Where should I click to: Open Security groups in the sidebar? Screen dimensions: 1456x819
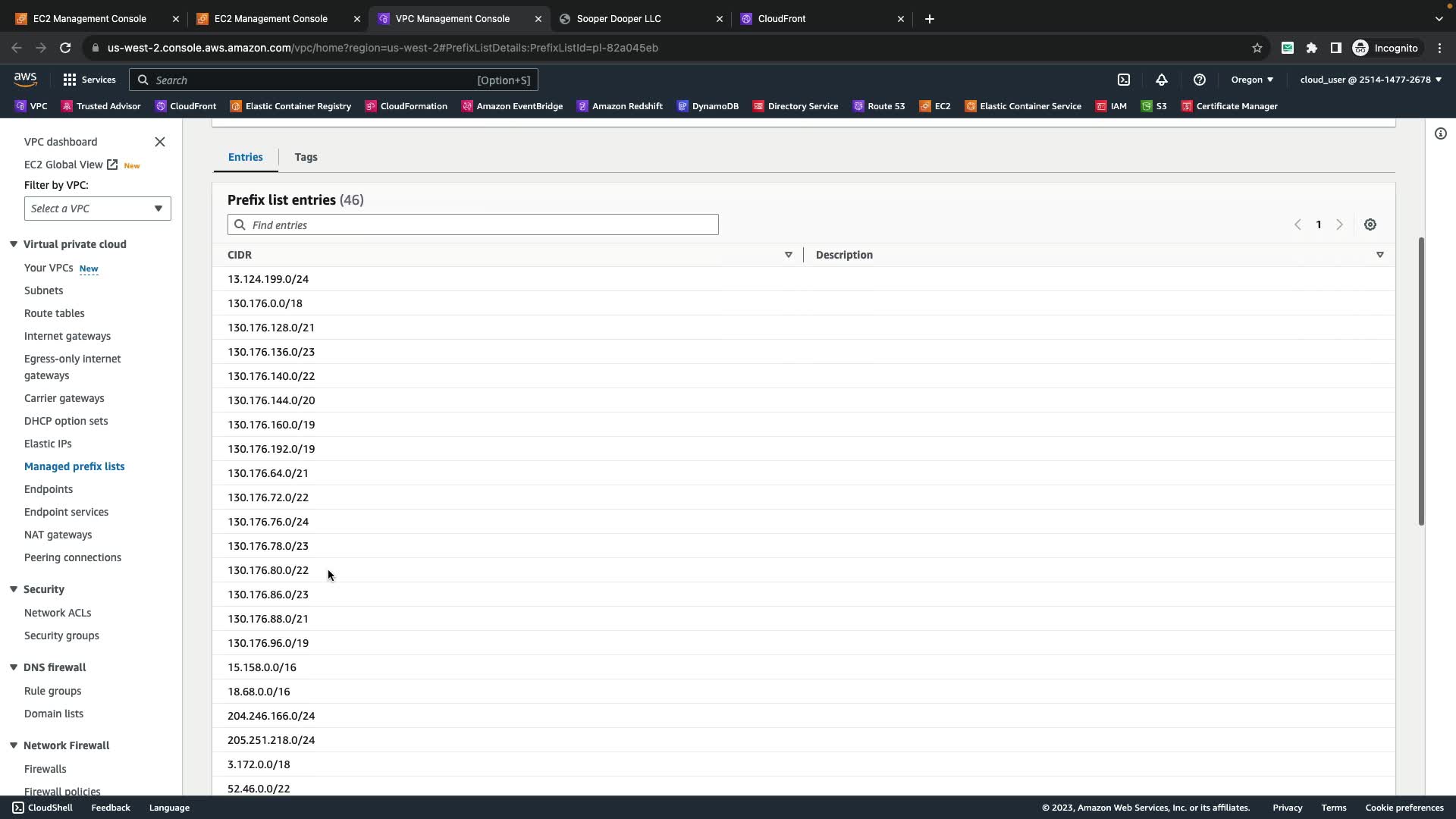point(61,635)
